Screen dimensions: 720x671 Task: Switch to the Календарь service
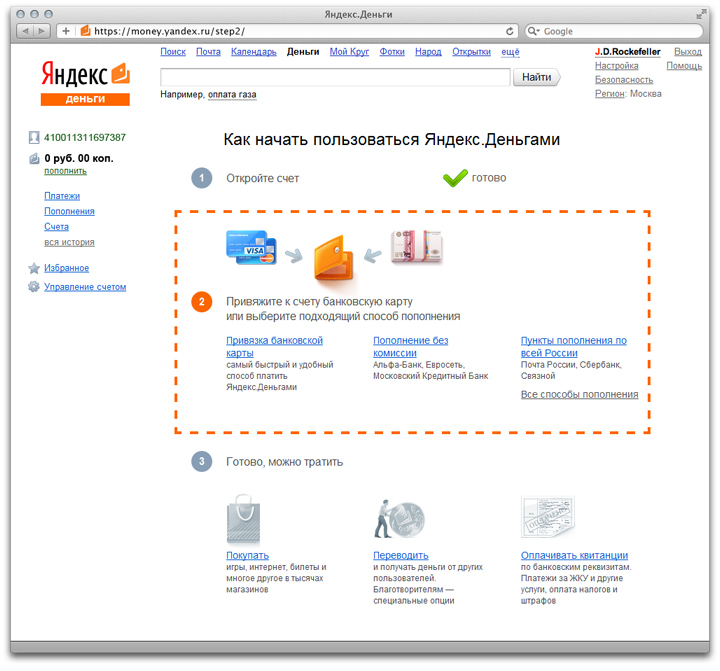(x=253, y=51)
